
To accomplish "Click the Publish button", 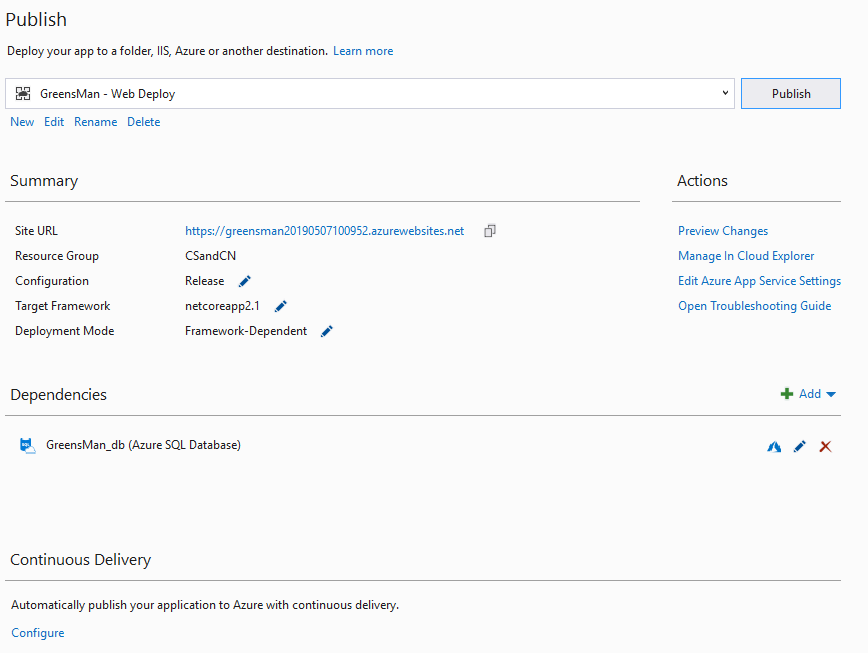I will [790, 94].
